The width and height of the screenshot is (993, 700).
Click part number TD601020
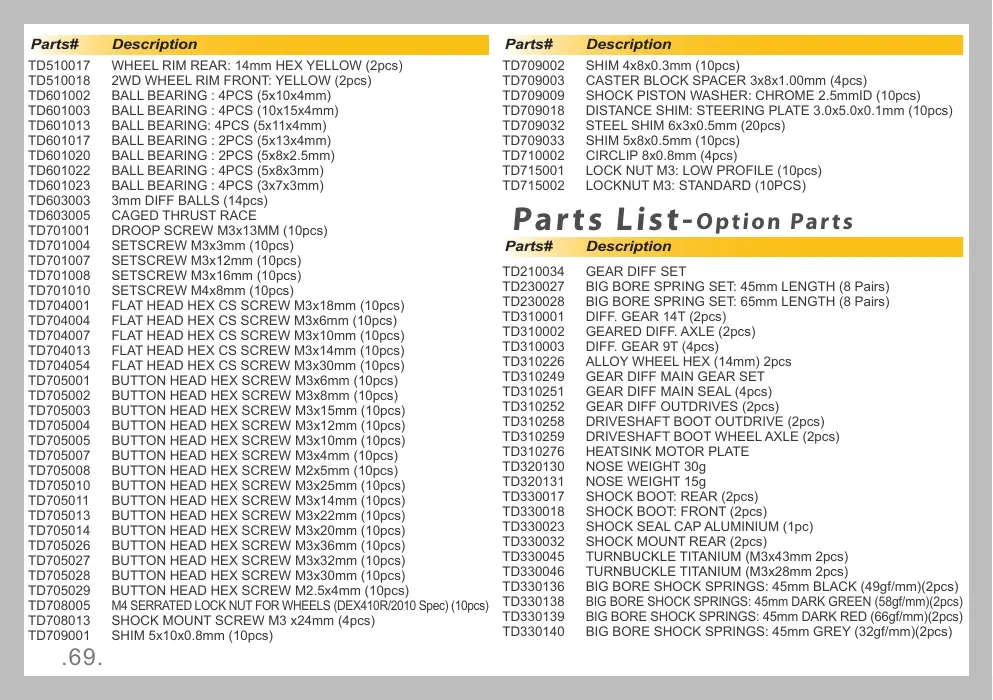point(59,155)
